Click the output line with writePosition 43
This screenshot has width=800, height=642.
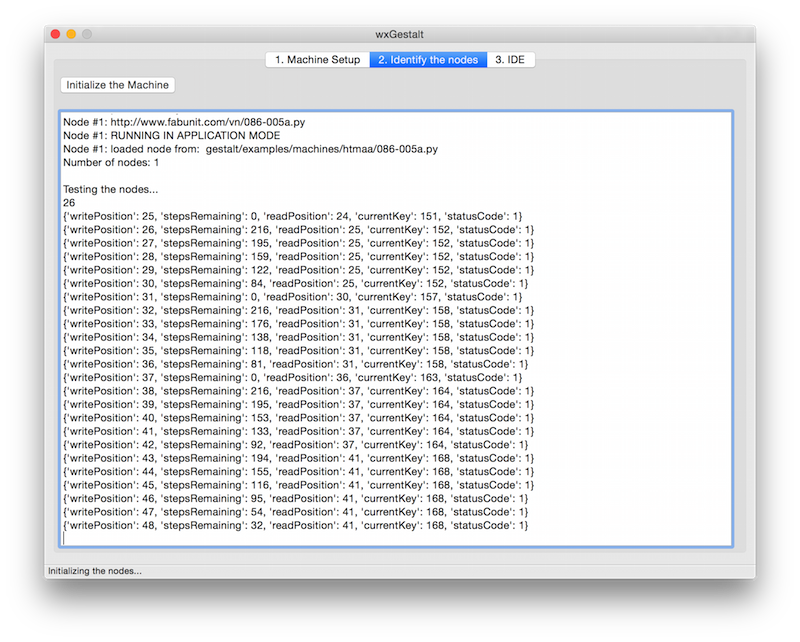coord(298,458)
